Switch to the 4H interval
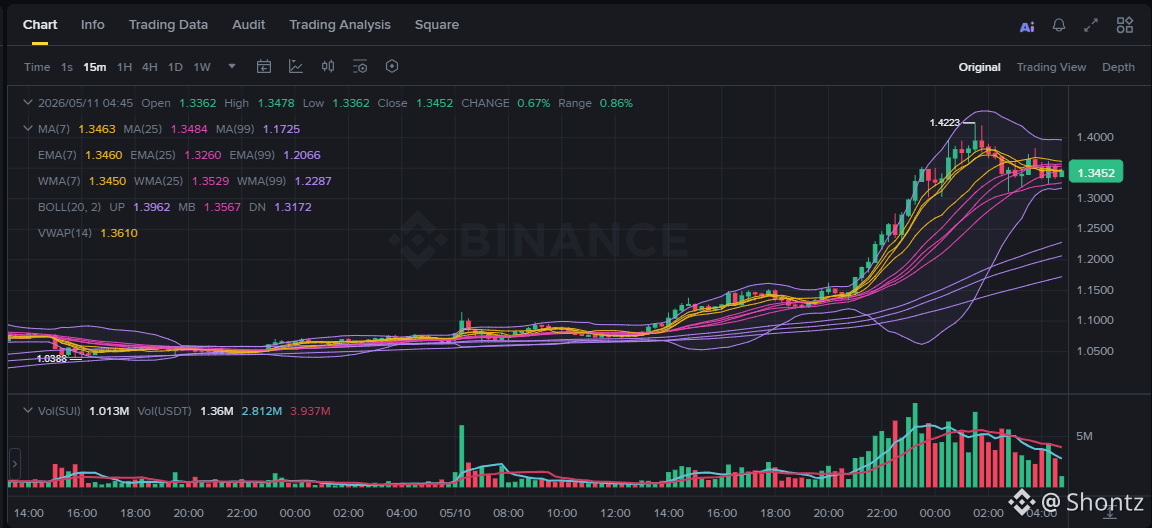The height and width of the screenshot is (528, 1152). pyautogui.click(x=150, y=67)
